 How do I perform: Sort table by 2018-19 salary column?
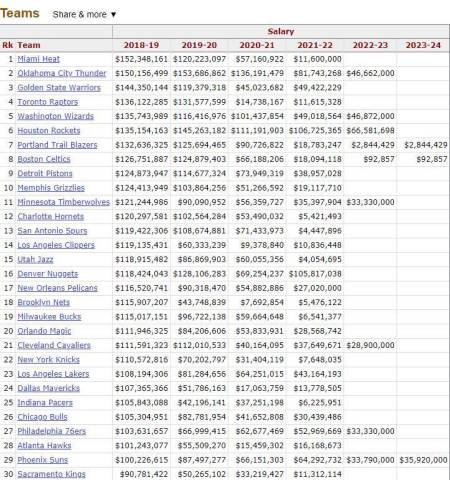click(x=141, y=45)
